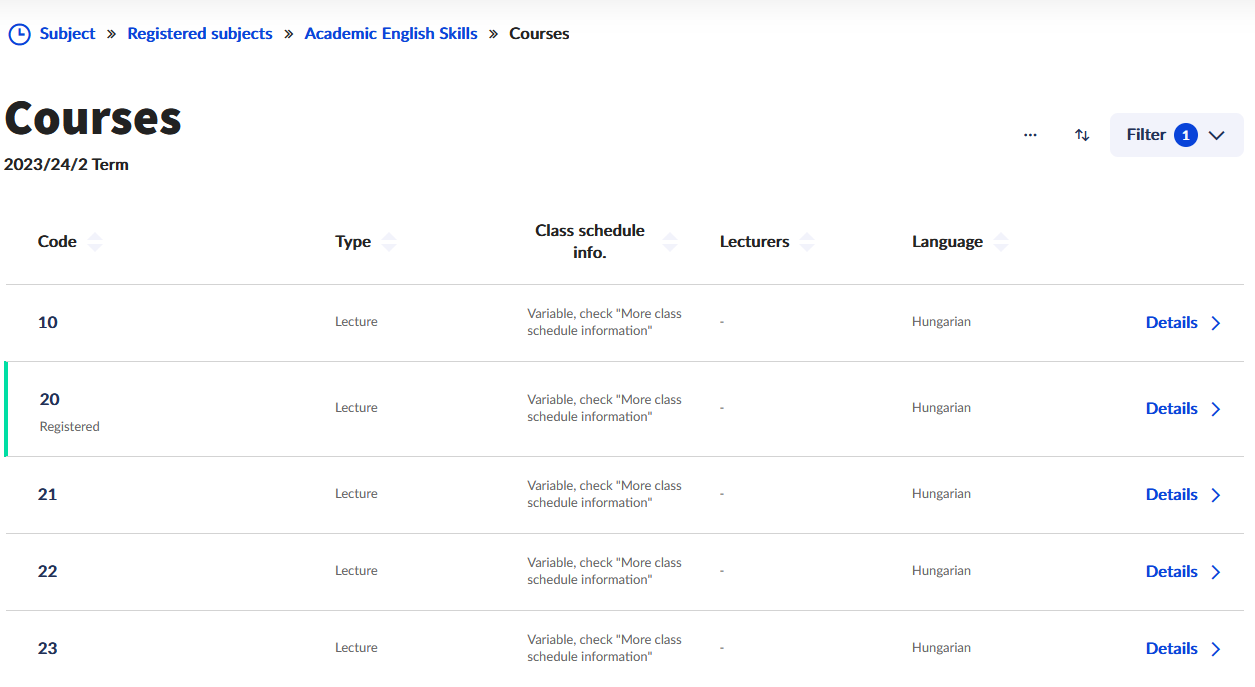
Task: Click the filter count badge showing 1
Action: point(1186,135)
